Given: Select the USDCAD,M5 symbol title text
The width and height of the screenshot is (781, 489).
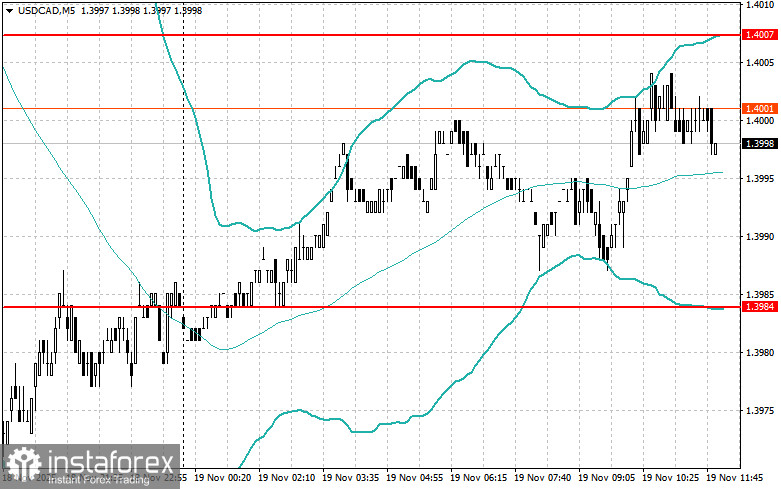Looking at the screenshot, I should click(x=46, y=10).
